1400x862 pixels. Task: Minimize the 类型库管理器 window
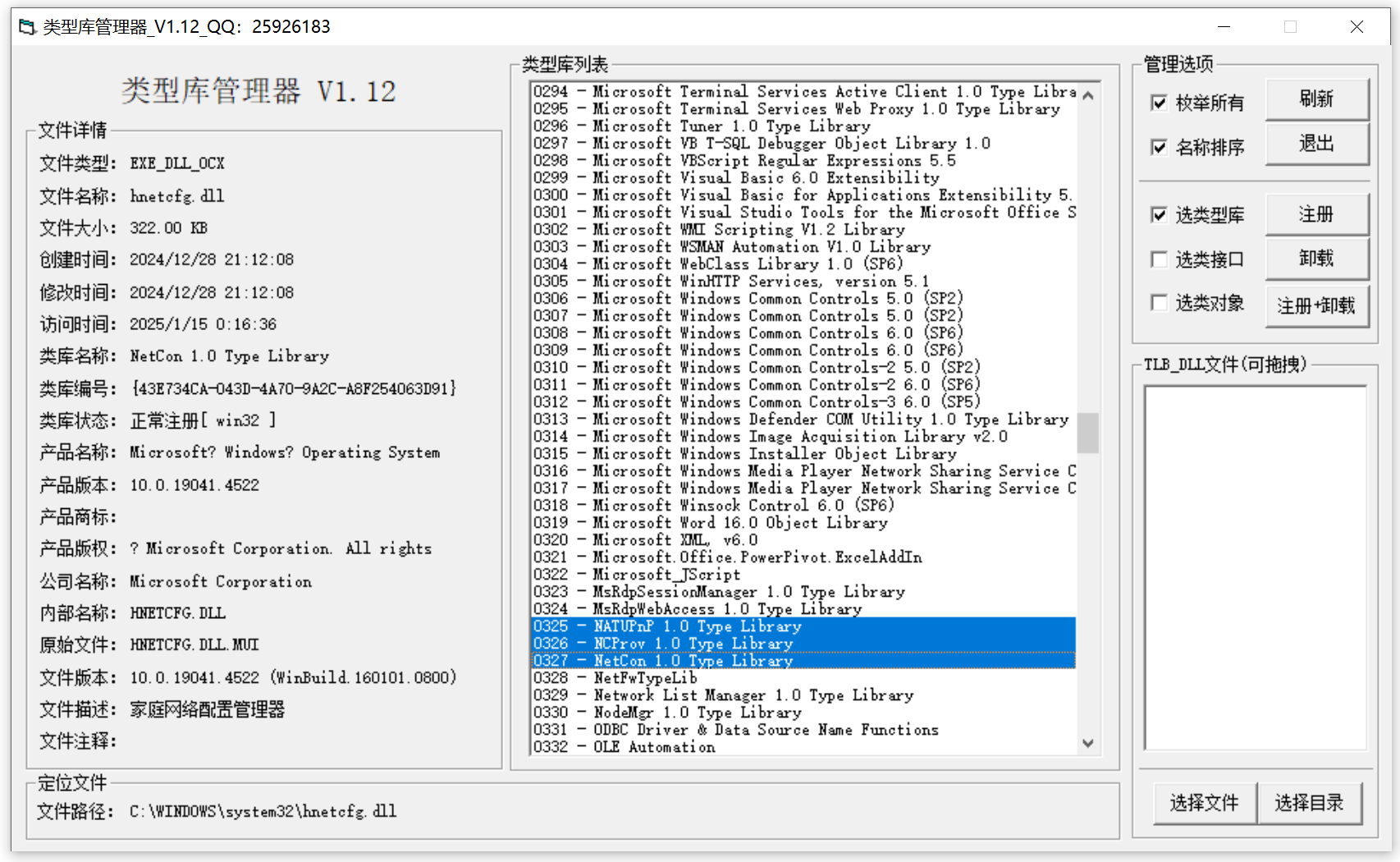1224,27
